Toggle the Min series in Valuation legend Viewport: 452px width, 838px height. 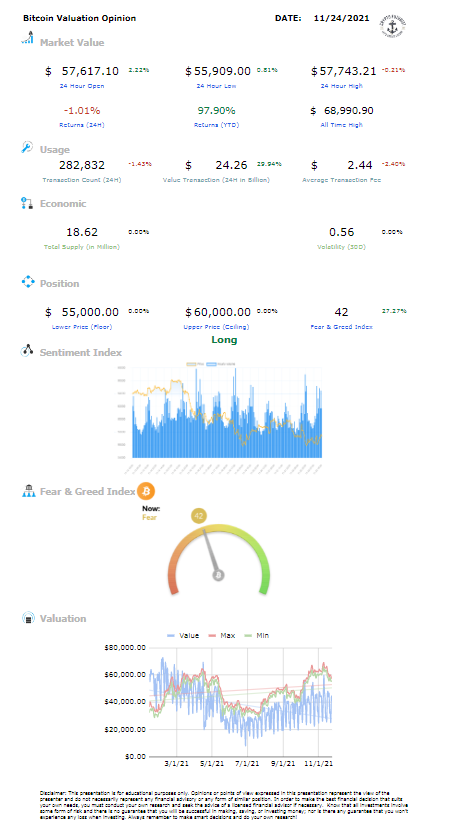click(256, 635)
